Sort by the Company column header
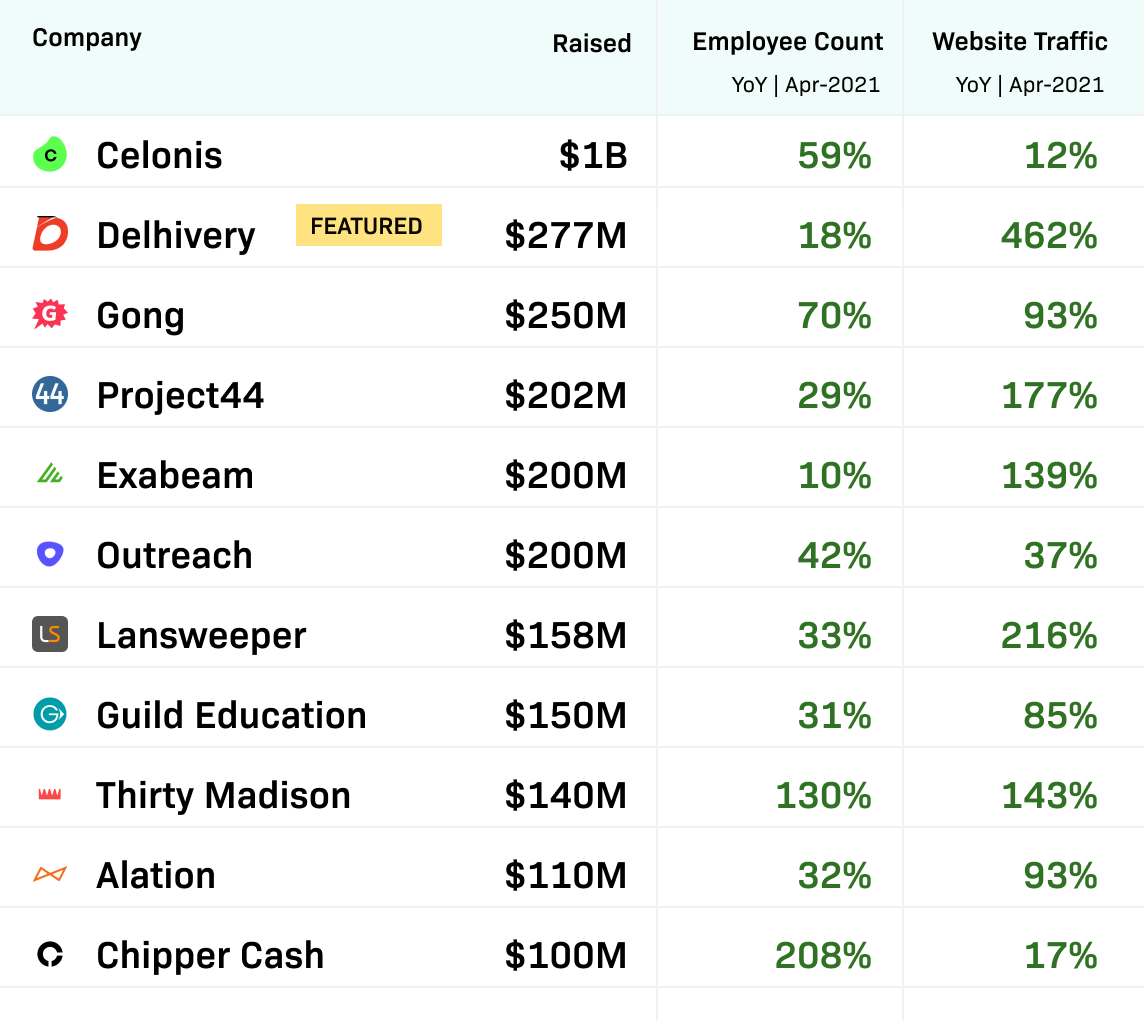 87,38
